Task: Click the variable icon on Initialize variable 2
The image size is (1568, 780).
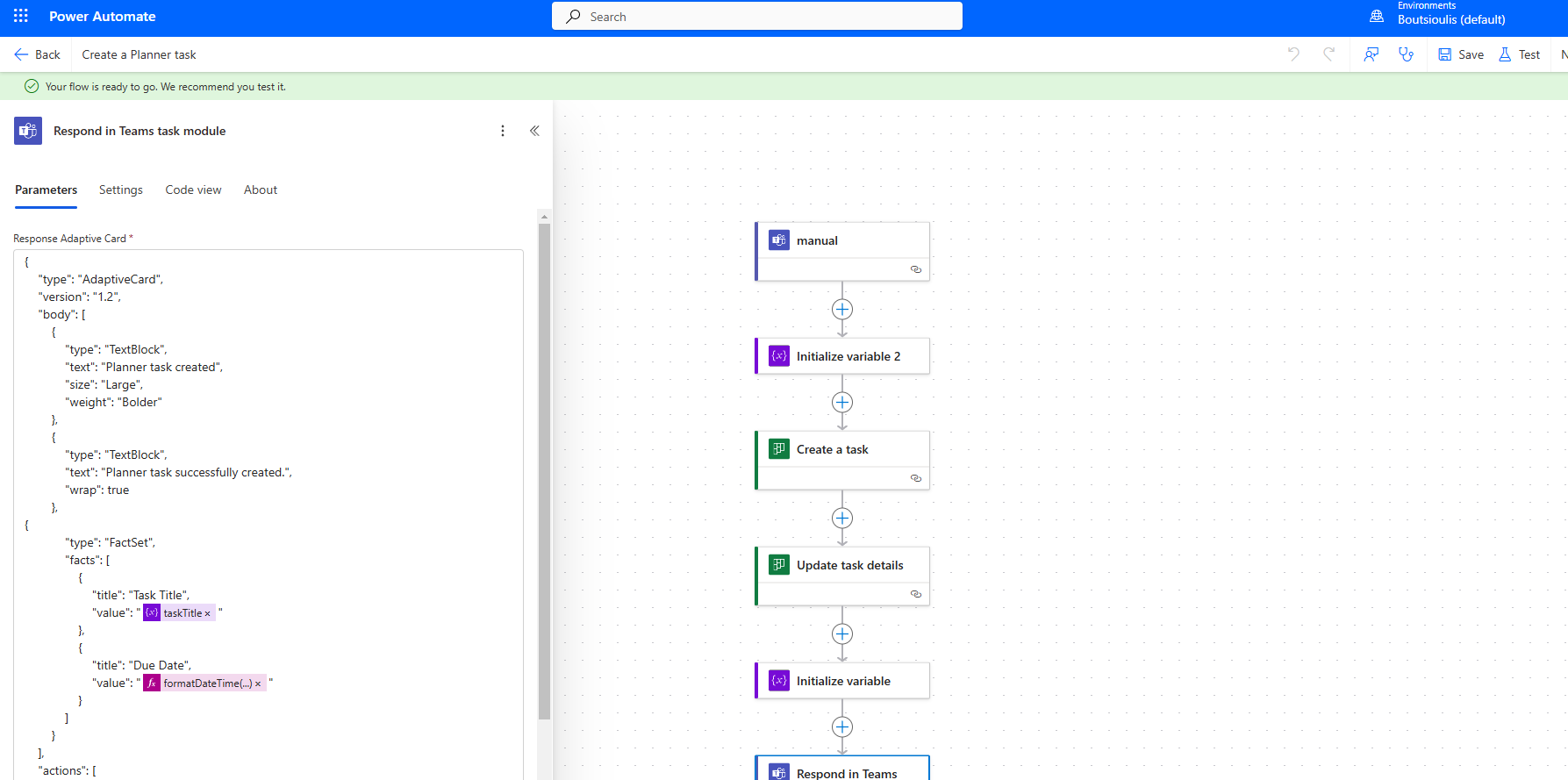Action: coord(779,356)
